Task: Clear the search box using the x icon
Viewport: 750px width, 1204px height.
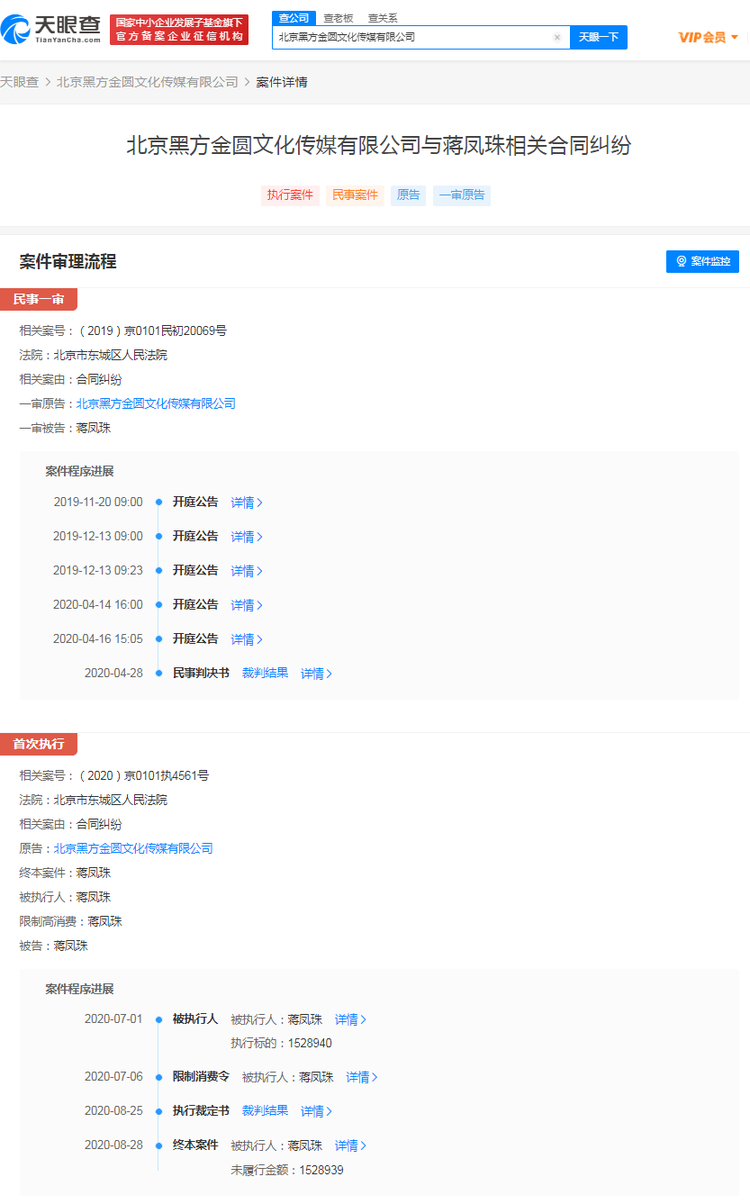Action: pos(557,37)
